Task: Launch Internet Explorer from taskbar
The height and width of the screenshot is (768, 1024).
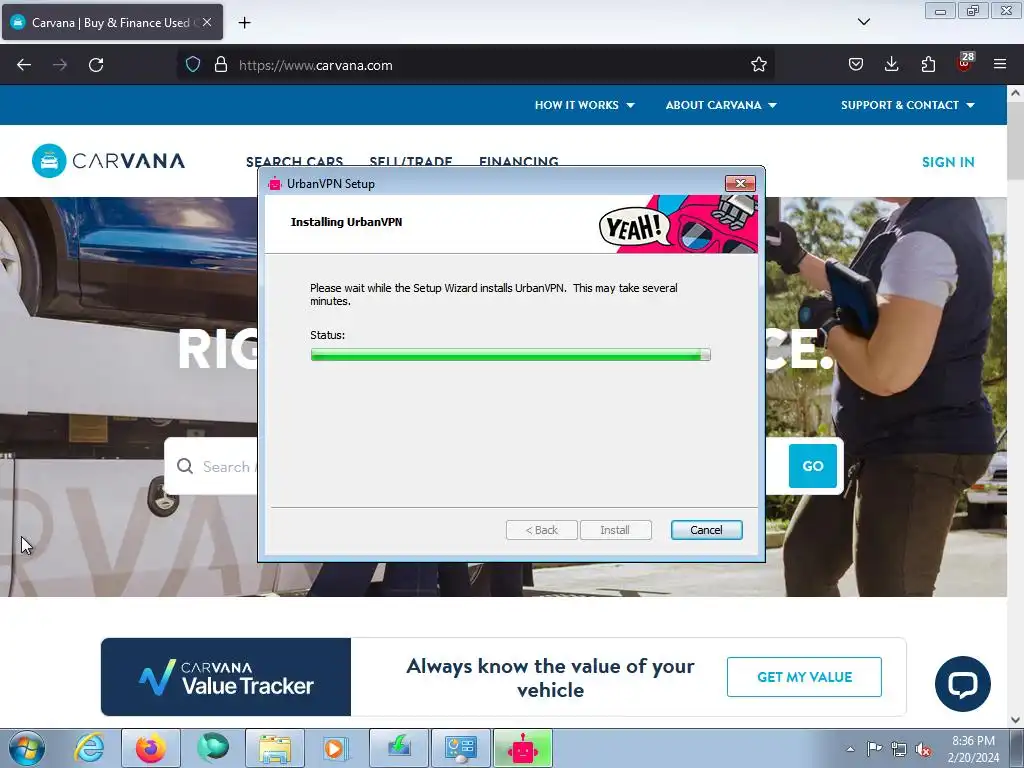Action: pyautogui.click(x=89, y=748)
